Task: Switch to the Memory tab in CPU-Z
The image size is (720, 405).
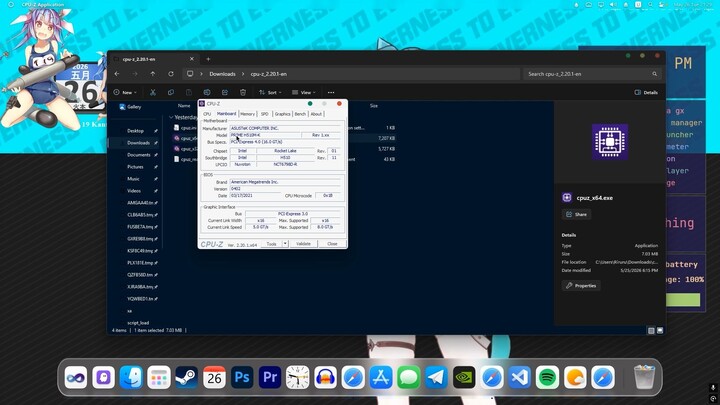Action: coord(248,114)
